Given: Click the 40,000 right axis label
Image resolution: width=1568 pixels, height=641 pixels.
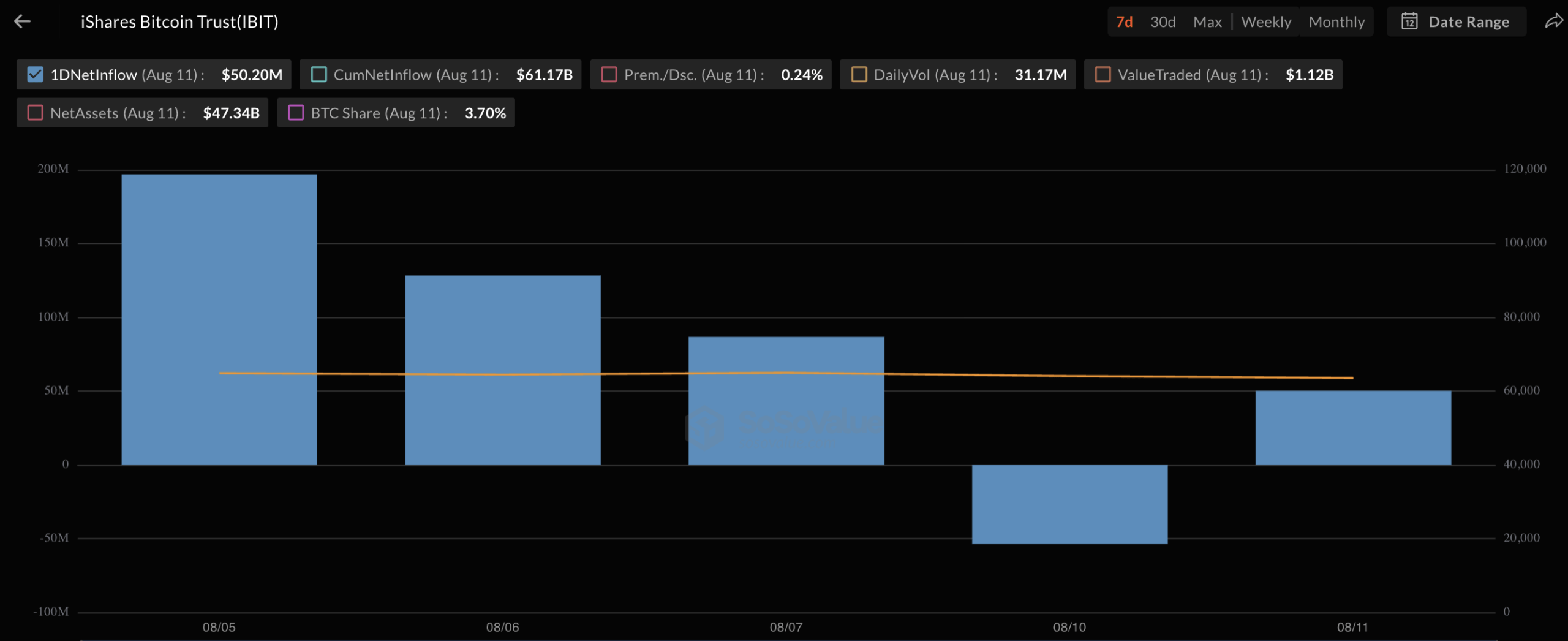Looking at the screenshot, I should (x=1521, y=465).
